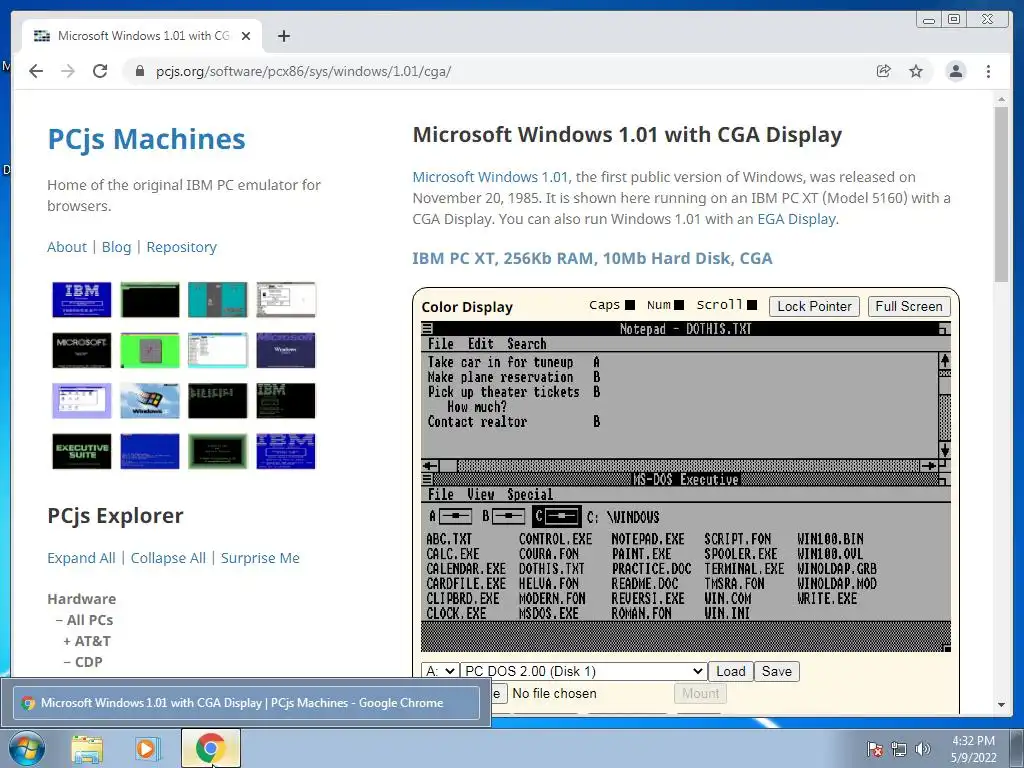Launch Windows Media Player from taskbar
The width and height of the screenshot is (1024, 768).
(x=148, y=748)
